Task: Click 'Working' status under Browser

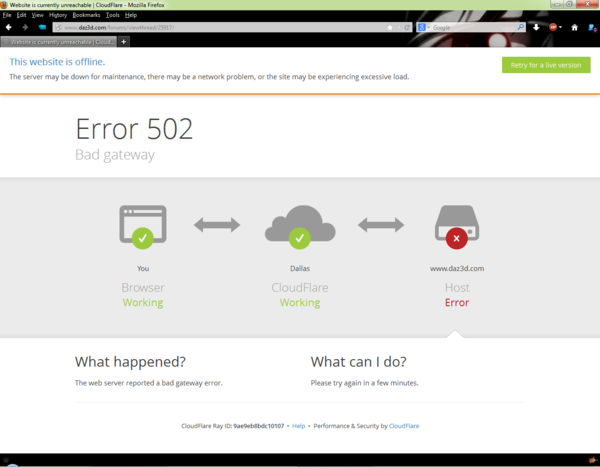Action: [143, 303]
